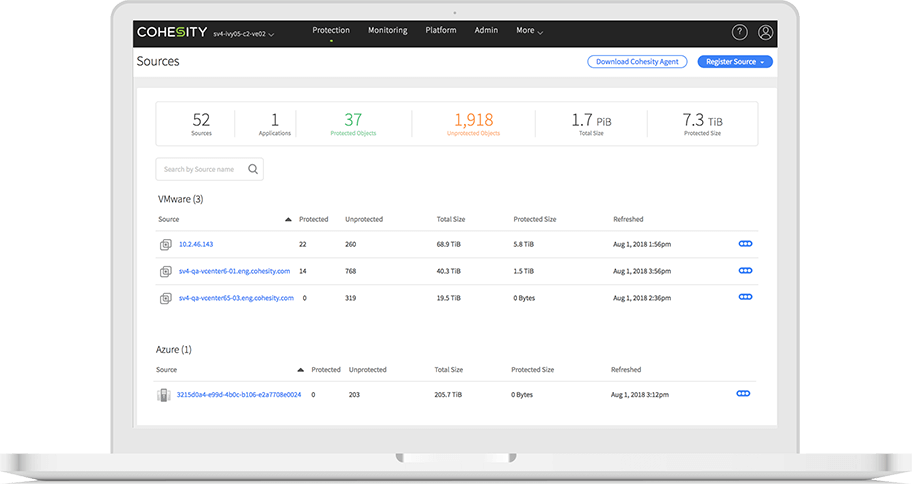Open sv4-qa-vcenter65-03.eng.cohesity.com link
Screen dimensions: 912x484
tap(236, 298)
